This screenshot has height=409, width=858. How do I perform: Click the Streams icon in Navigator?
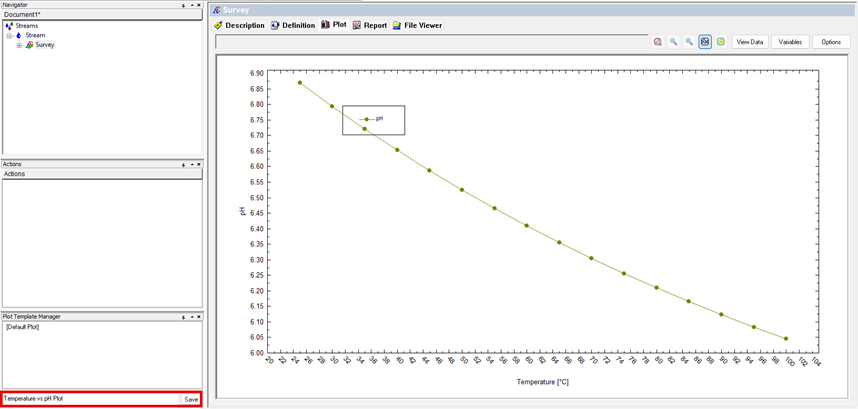9,26
